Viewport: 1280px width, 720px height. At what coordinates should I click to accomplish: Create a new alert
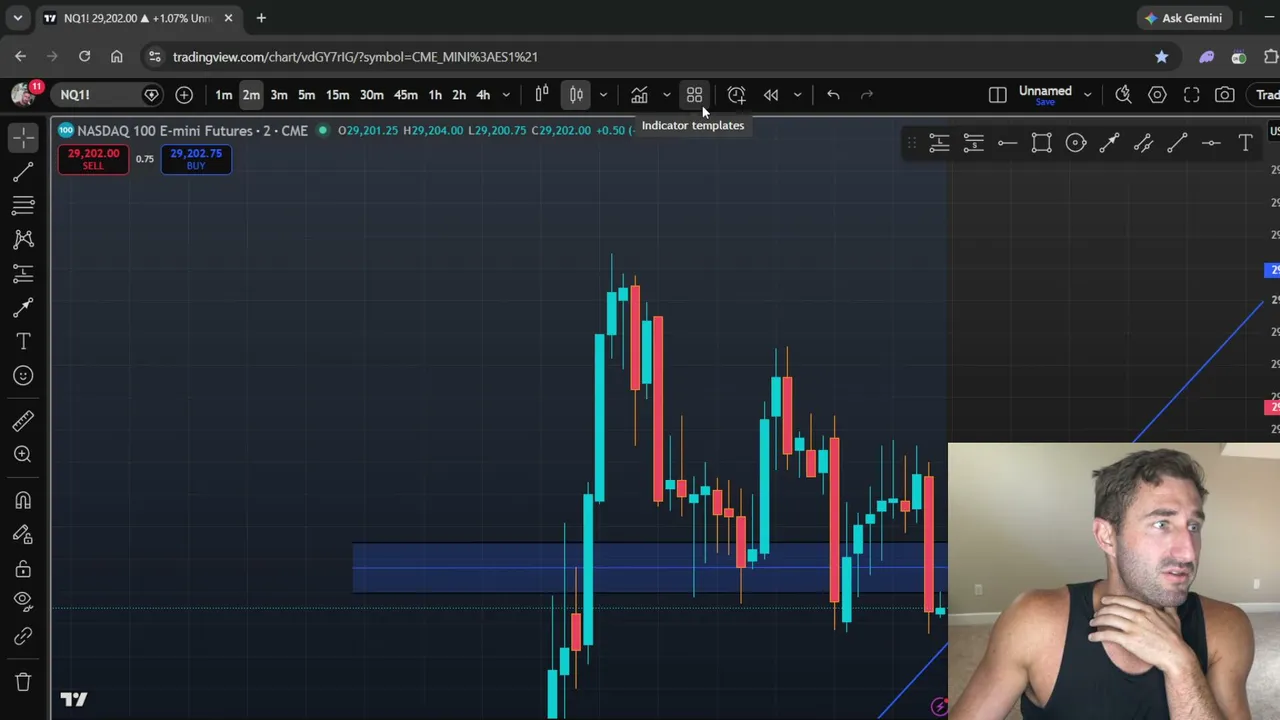[x=736, y=95]
